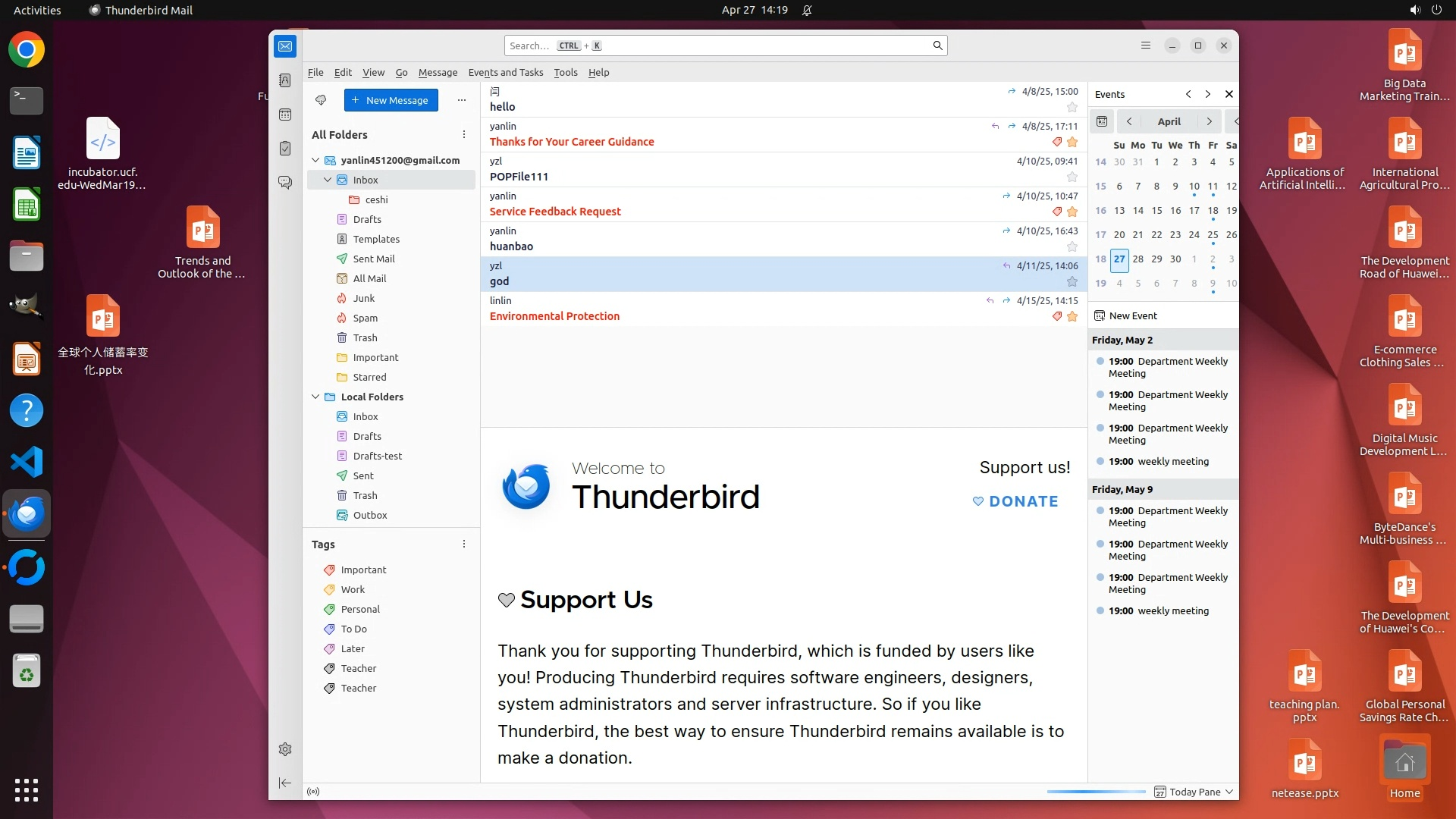Open Settings gear in spaces toolbar
The width and height of the screenshot is (1456, 819).
(x=285, y=749)
